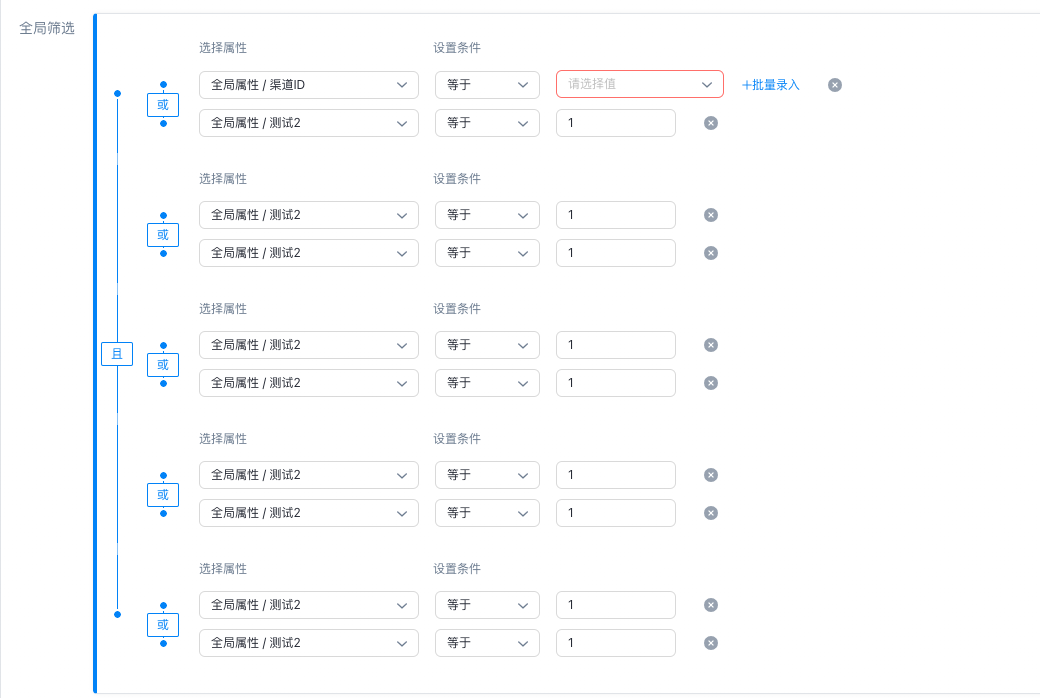The height and width of the screenshot is (698, 1040).
Task: Toggle 或 operator of first group
Action: point(162,105)
